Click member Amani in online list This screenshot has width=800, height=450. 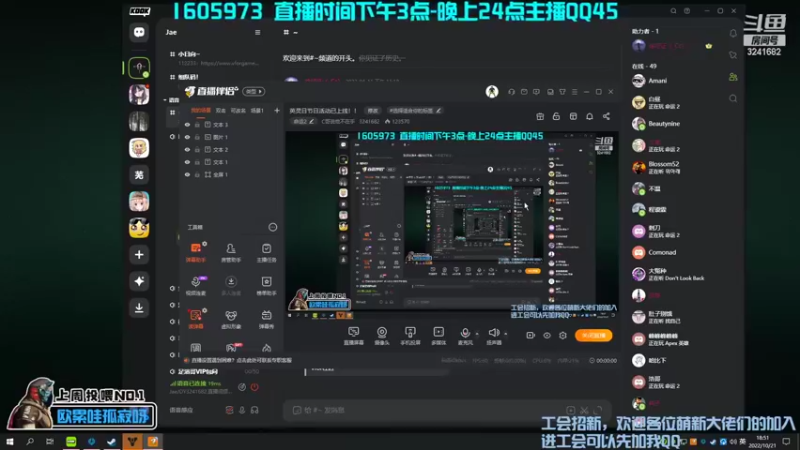(x=658, y=81)
